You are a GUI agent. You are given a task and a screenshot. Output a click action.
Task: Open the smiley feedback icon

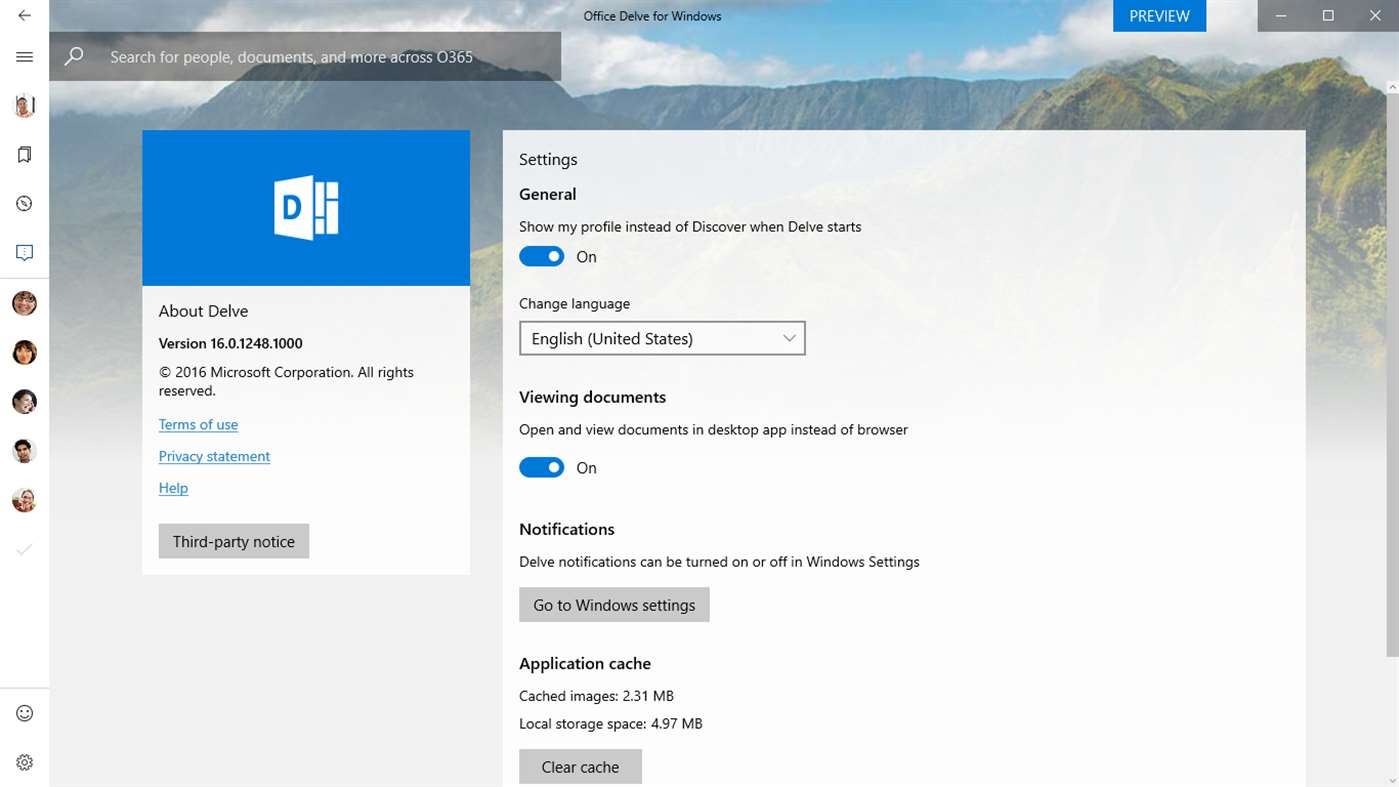pyautogui.click(x=24, y=713)
